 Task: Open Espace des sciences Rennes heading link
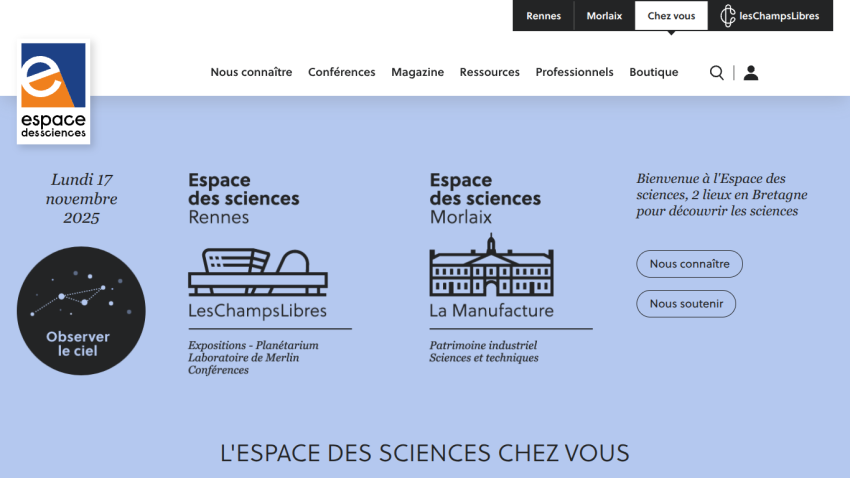click(x=244, y=198)
